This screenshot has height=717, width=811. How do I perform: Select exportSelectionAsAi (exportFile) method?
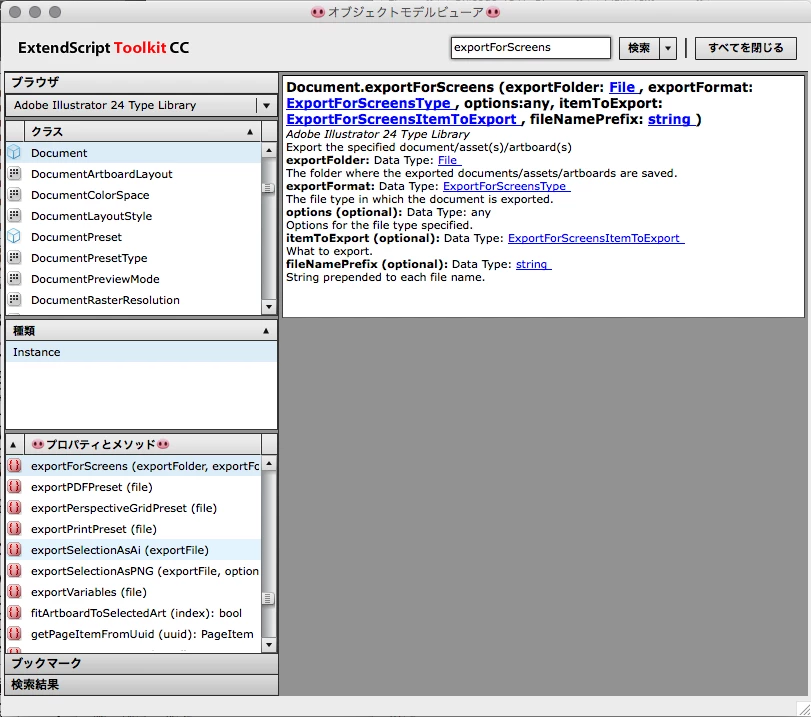pyautogui.click(x=133, y=550)
